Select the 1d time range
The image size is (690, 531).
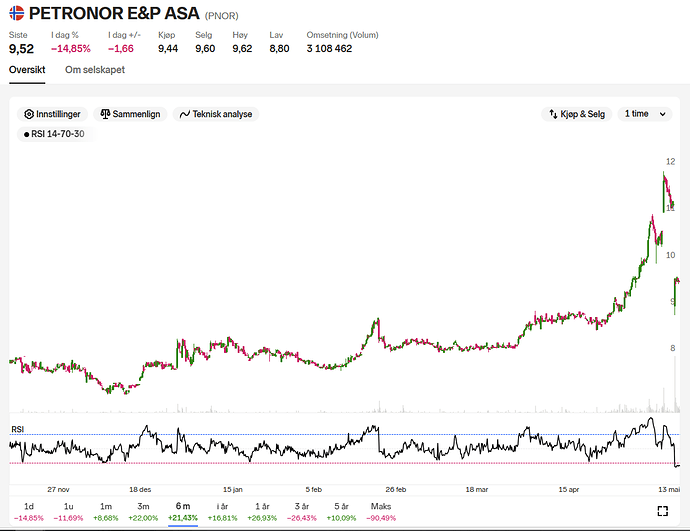(29, 512)
